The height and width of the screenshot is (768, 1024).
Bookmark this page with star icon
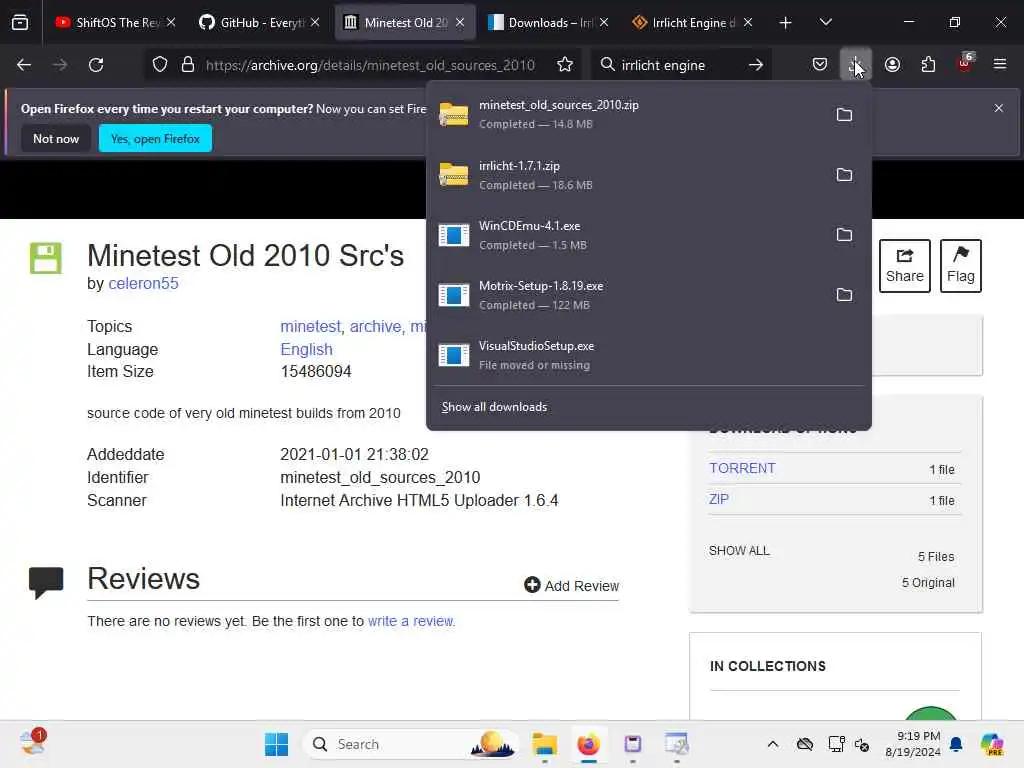(x=565, y=65)
